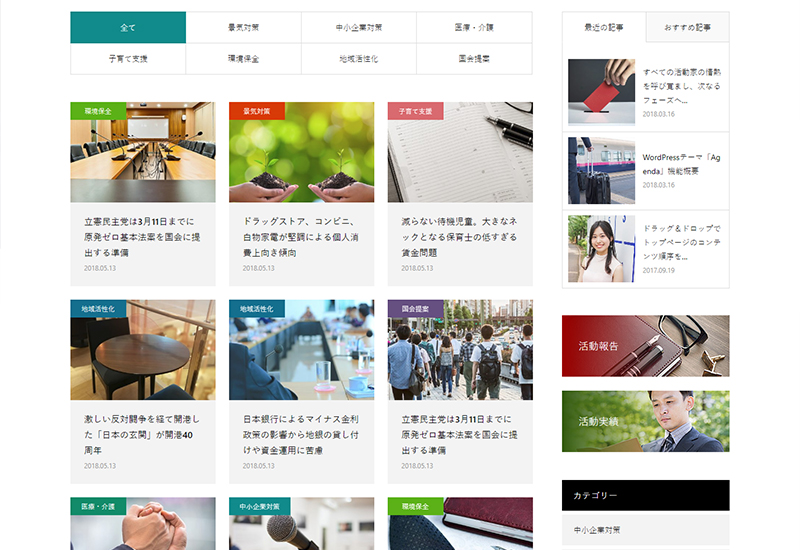Click the 環境保全 label on the conference room card
Screen dimensions: 800x550
click(x=98, y=111)
